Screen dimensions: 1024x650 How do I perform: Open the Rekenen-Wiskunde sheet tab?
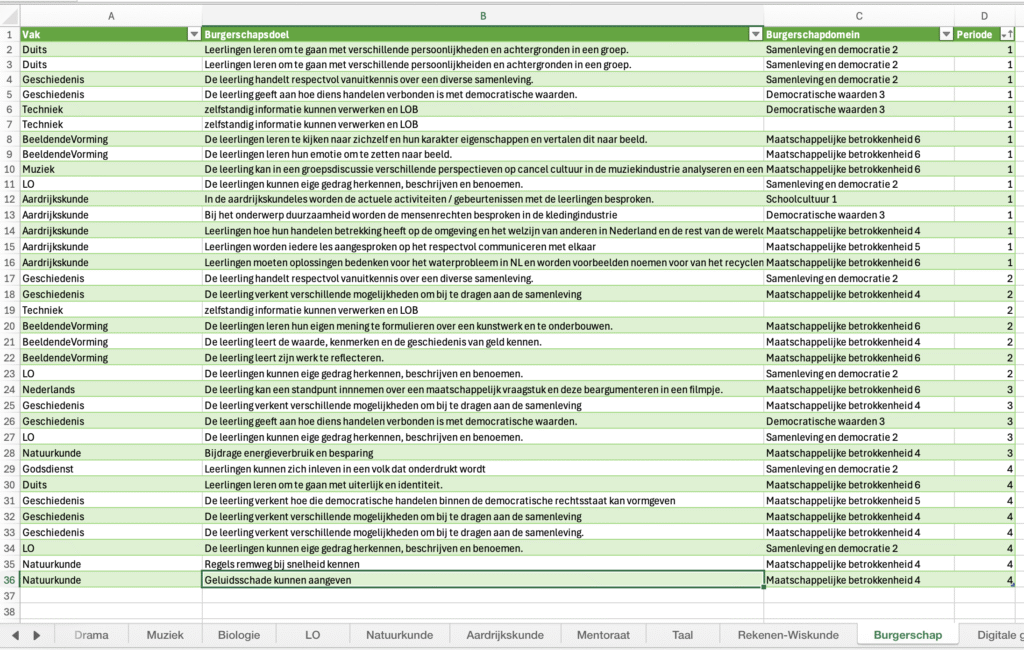point(787,634)
